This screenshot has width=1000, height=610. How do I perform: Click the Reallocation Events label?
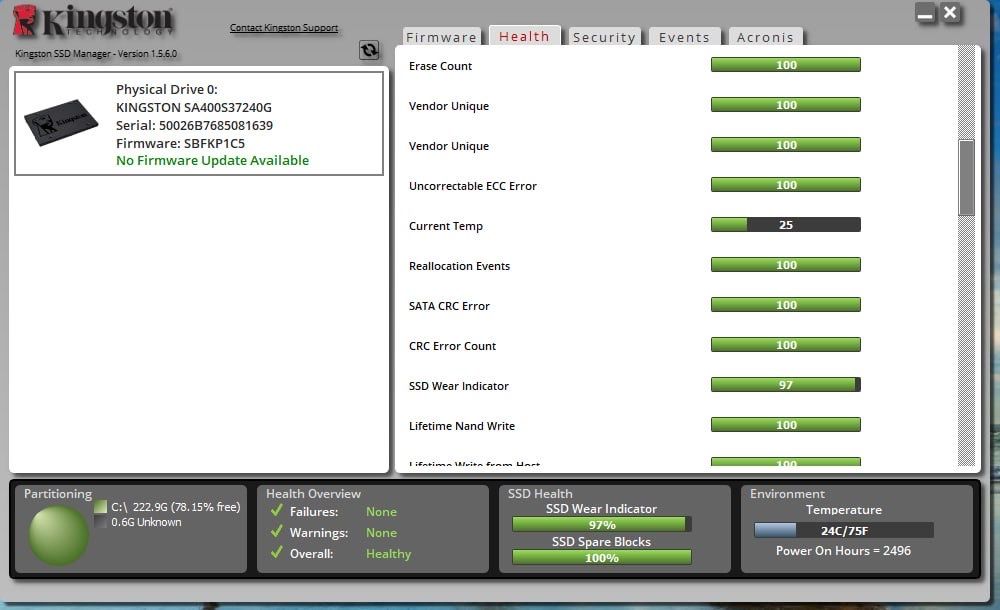coord(459,266)
